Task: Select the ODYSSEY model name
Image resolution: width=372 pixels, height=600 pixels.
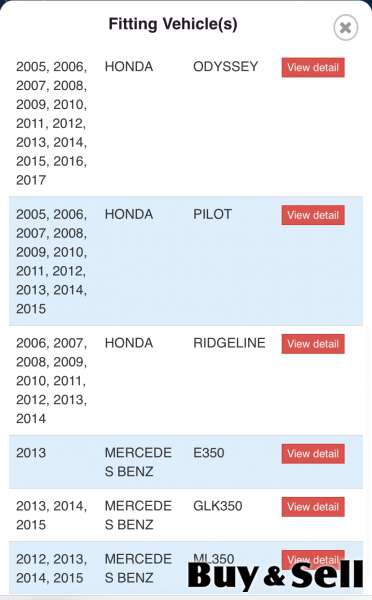Action: [x=225, y=67]
